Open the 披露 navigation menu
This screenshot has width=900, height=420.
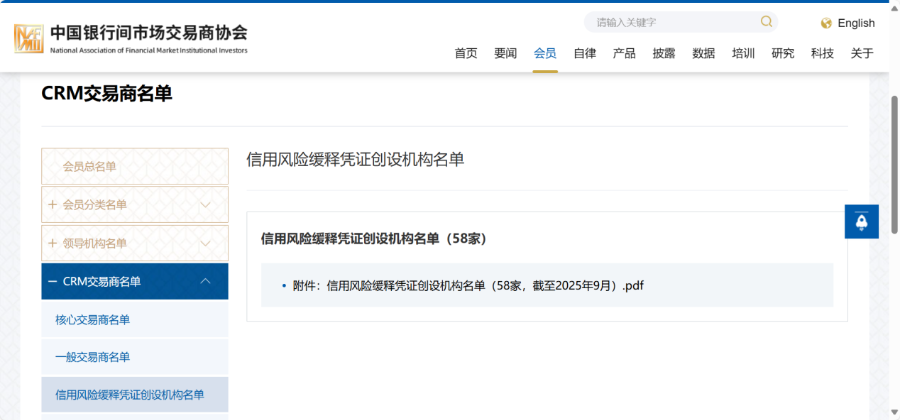pyautogui.click(x=663, y=54)
